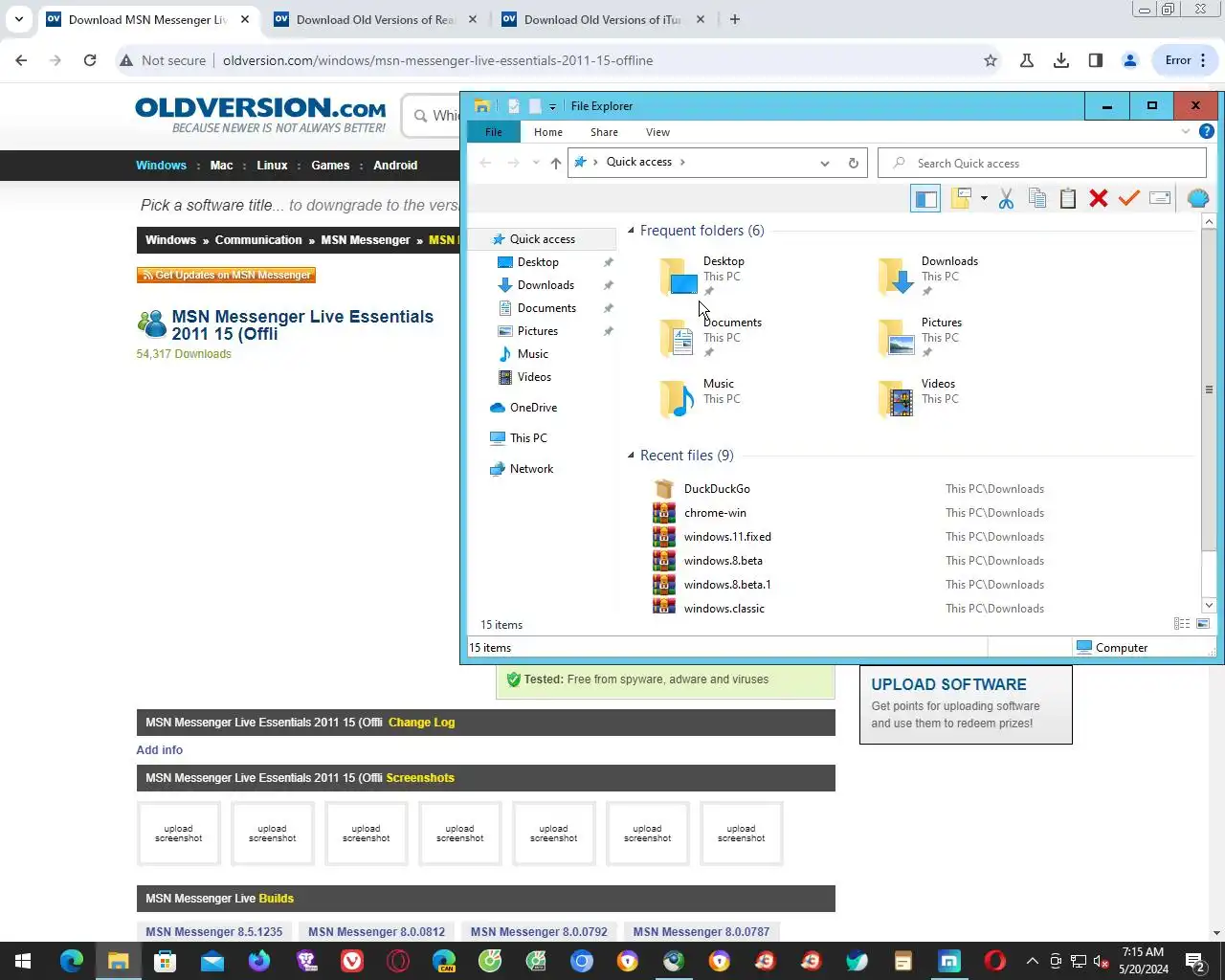Click the MSN Messenger 8.5.1235 build link
Image resolution: width=1225 pixels, height=980 pixels.
pyautogui.click(x=214, y=931)
